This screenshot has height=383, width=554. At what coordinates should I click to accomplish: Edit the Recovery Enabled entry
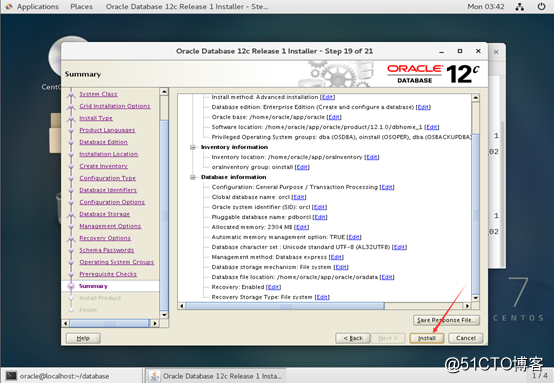coord(273,287)
